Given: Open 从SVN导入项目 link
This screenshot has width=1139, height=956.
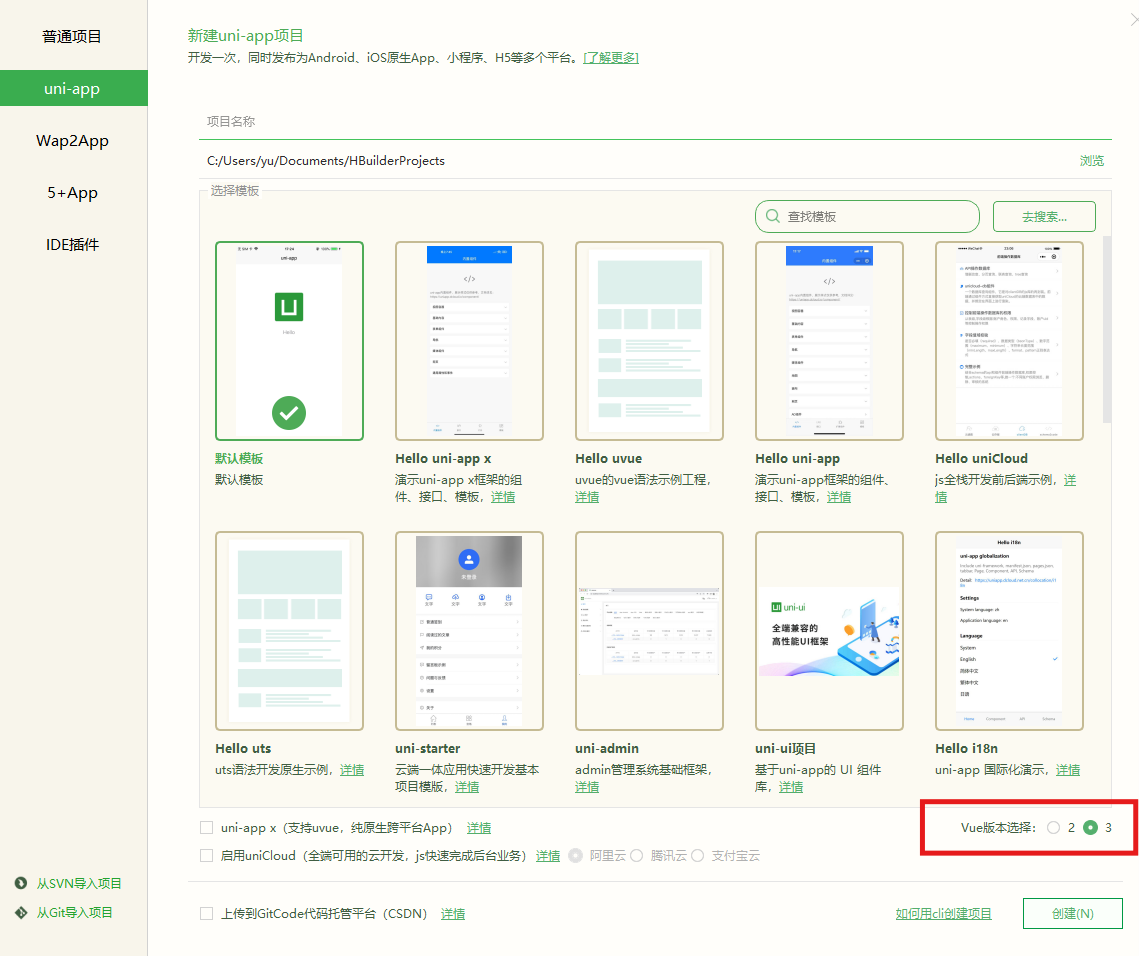Looking at the screenshot, I should [x=79, y=883].
